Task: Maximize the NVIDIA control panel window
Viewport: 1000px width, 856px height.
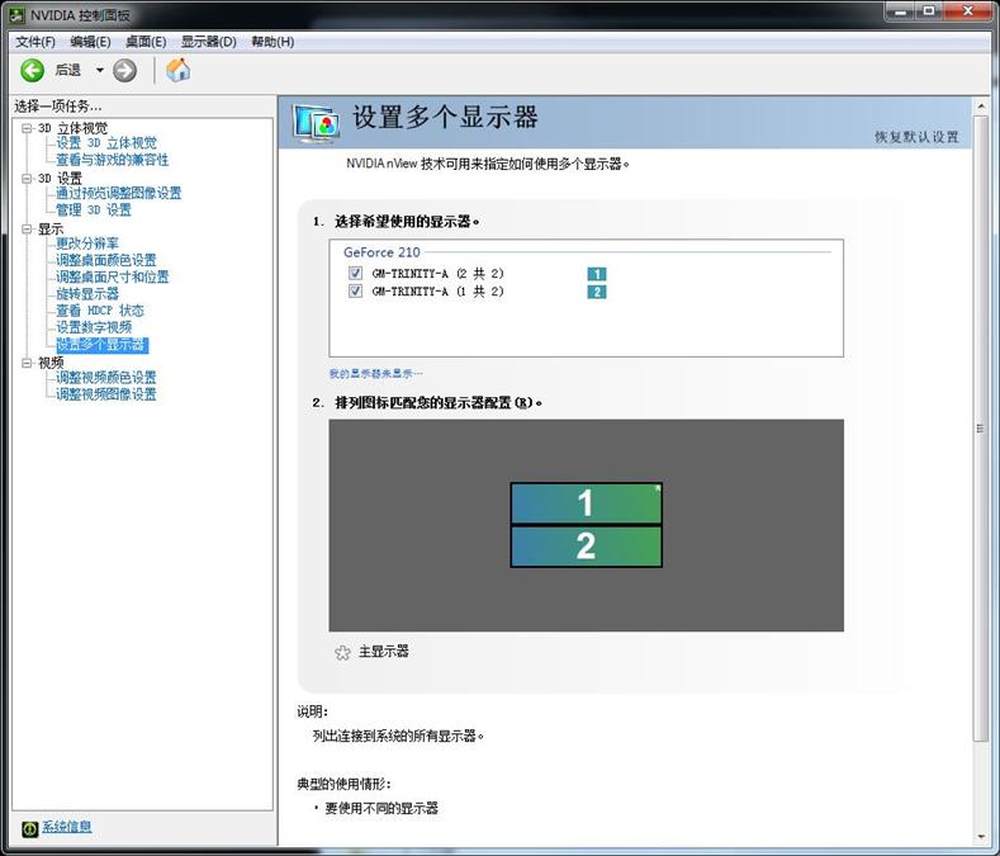Action: [x=929, y=11]
